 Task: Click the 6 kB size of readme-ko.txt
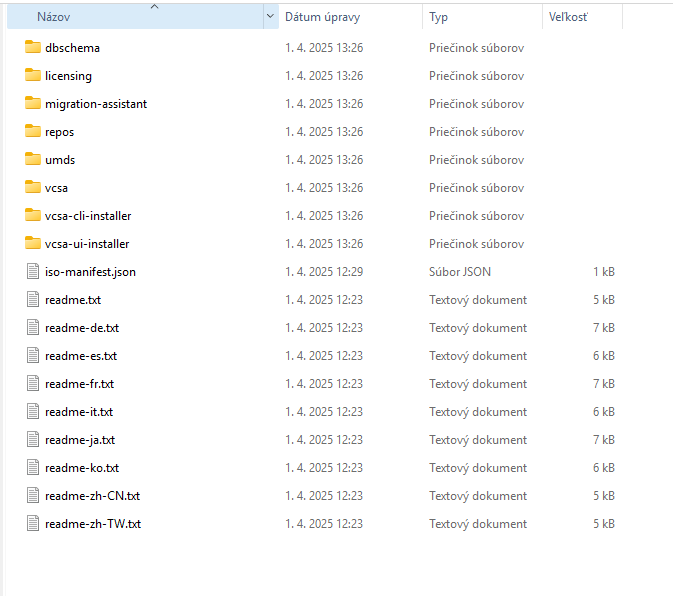[604, 468]
